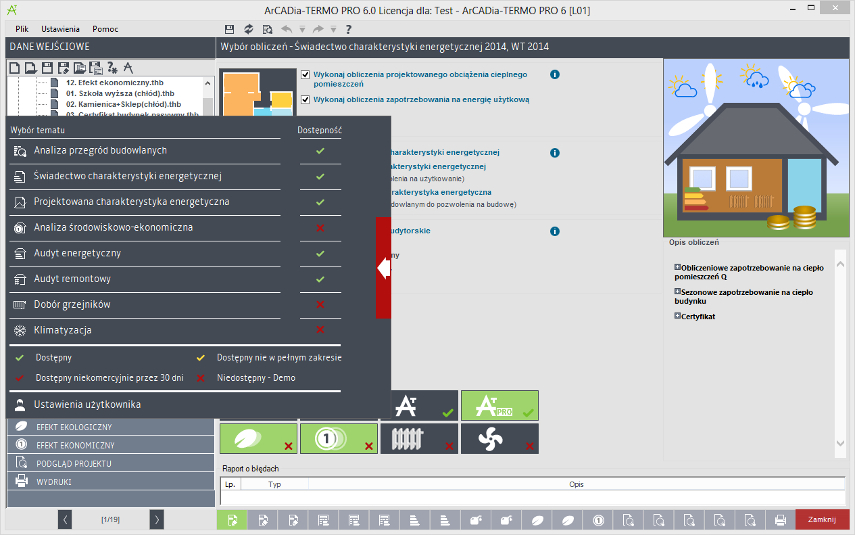Click the radiator icon beside Dobór grzejników
Viewport: 855px width, 535px height.
[x=20, y=305]
